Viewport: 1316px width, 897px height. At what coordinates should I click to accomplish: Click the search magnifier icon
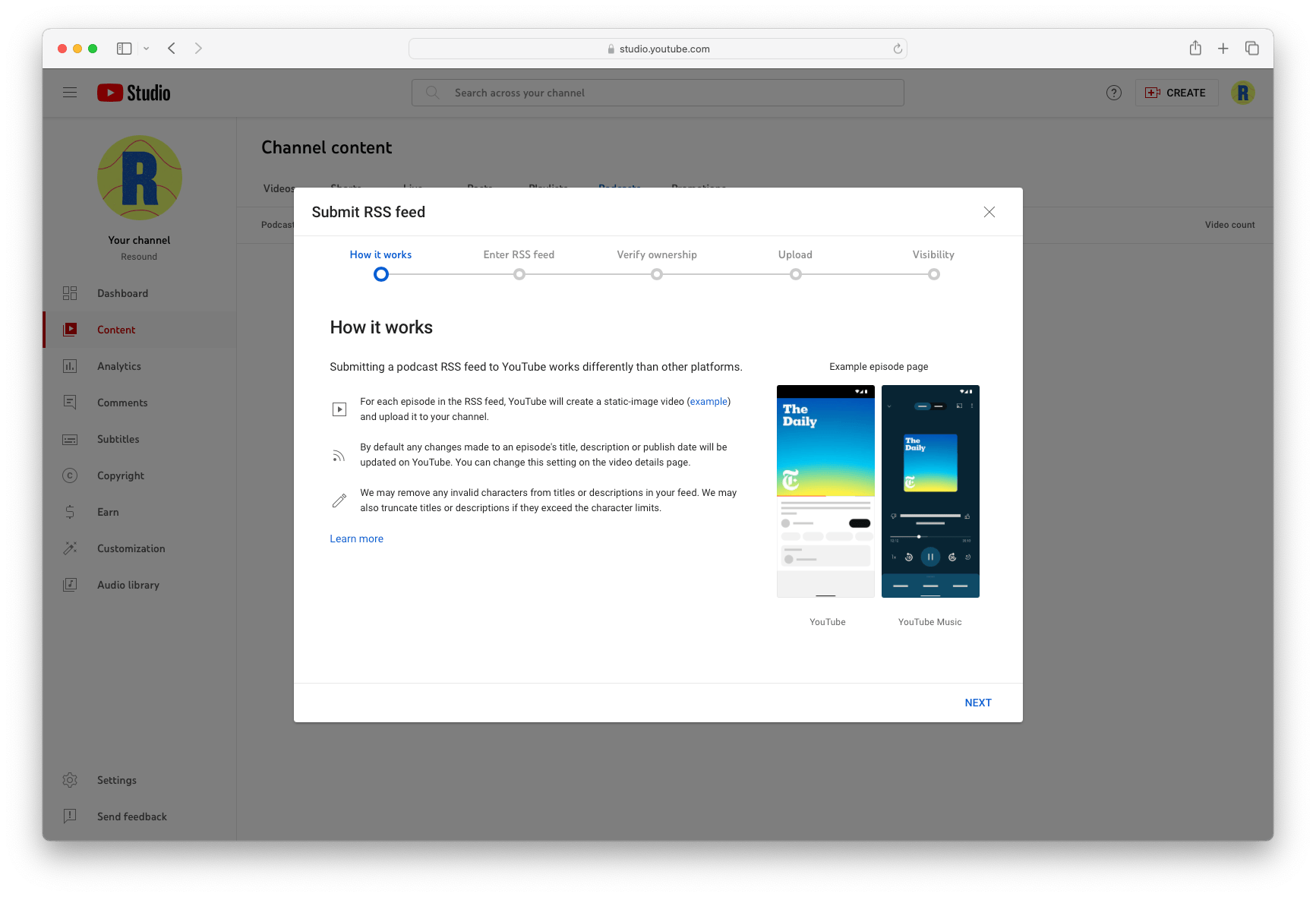point(432,93)
